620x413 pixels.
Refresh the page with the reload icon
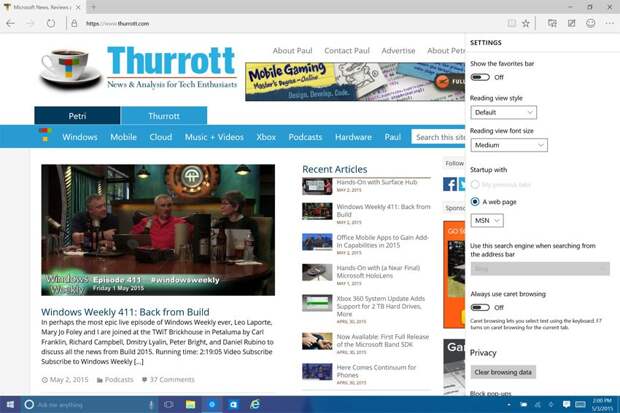pyautogui.click(x=51, y=23)
